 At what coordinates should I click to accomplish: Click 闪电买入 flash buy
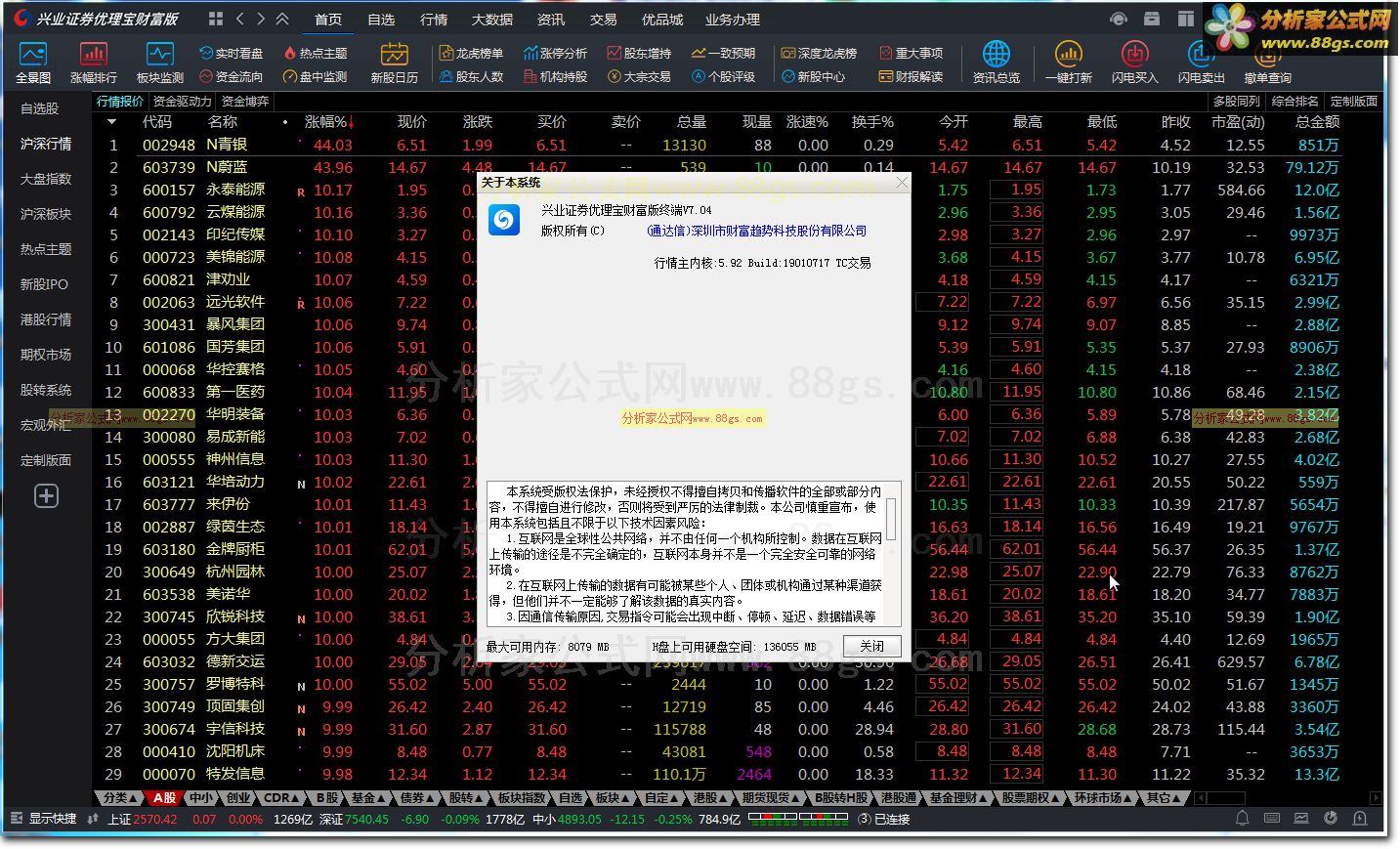point(1134,63)
